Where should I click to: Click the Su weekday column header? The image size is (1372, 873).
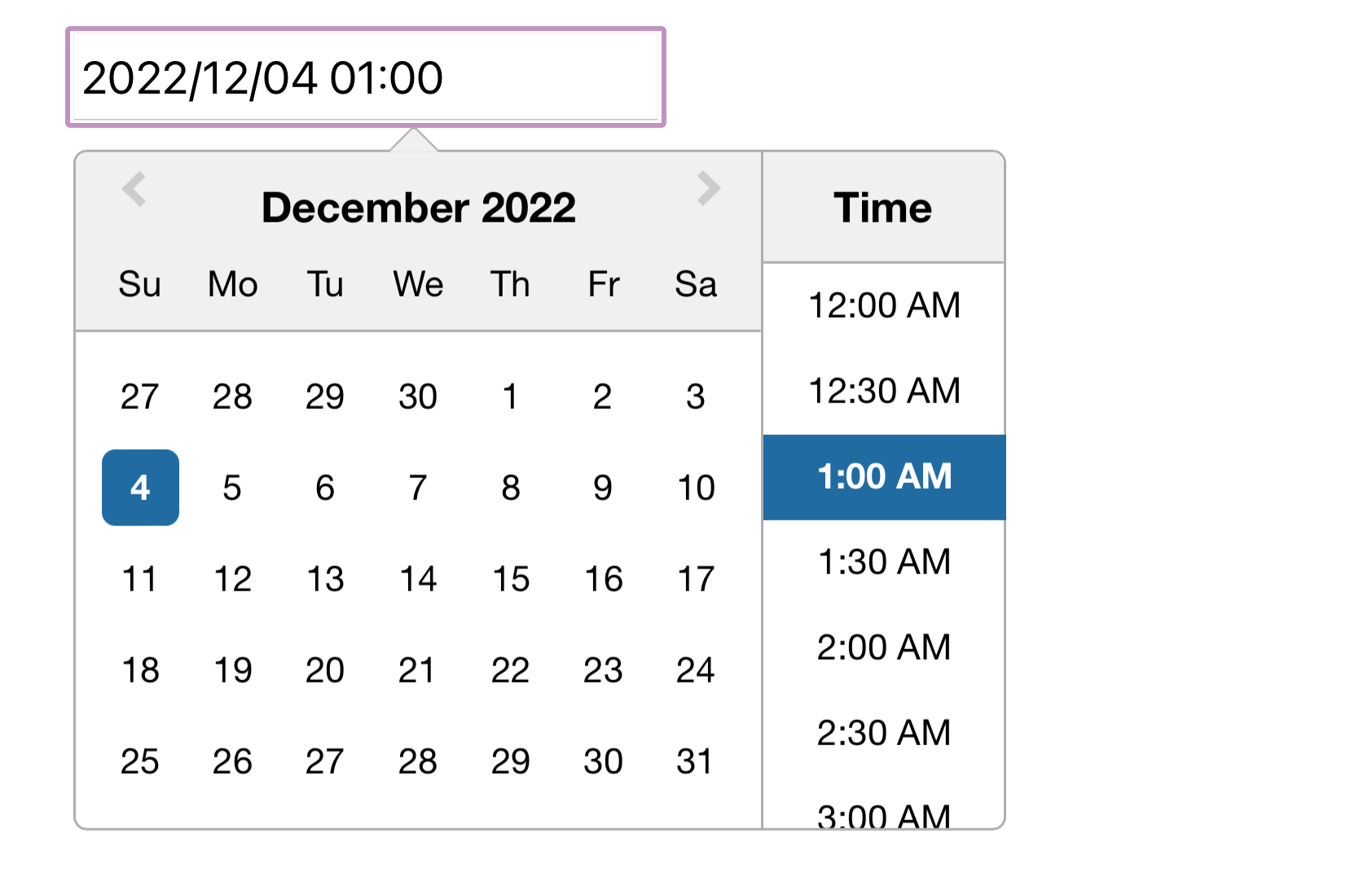[x=139, y=284]
